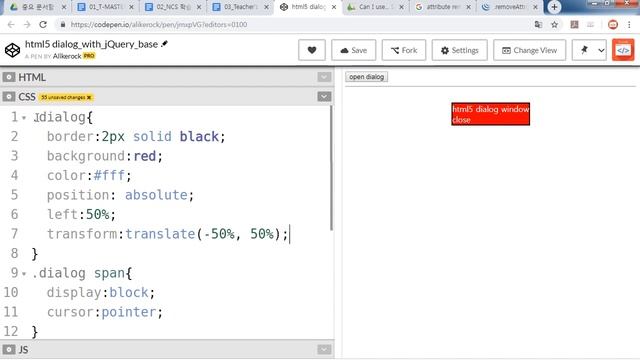The width and height of the screenshot is (640, 360).
Task: Switch to the first Google Drive tab
Action: point(37,7)
